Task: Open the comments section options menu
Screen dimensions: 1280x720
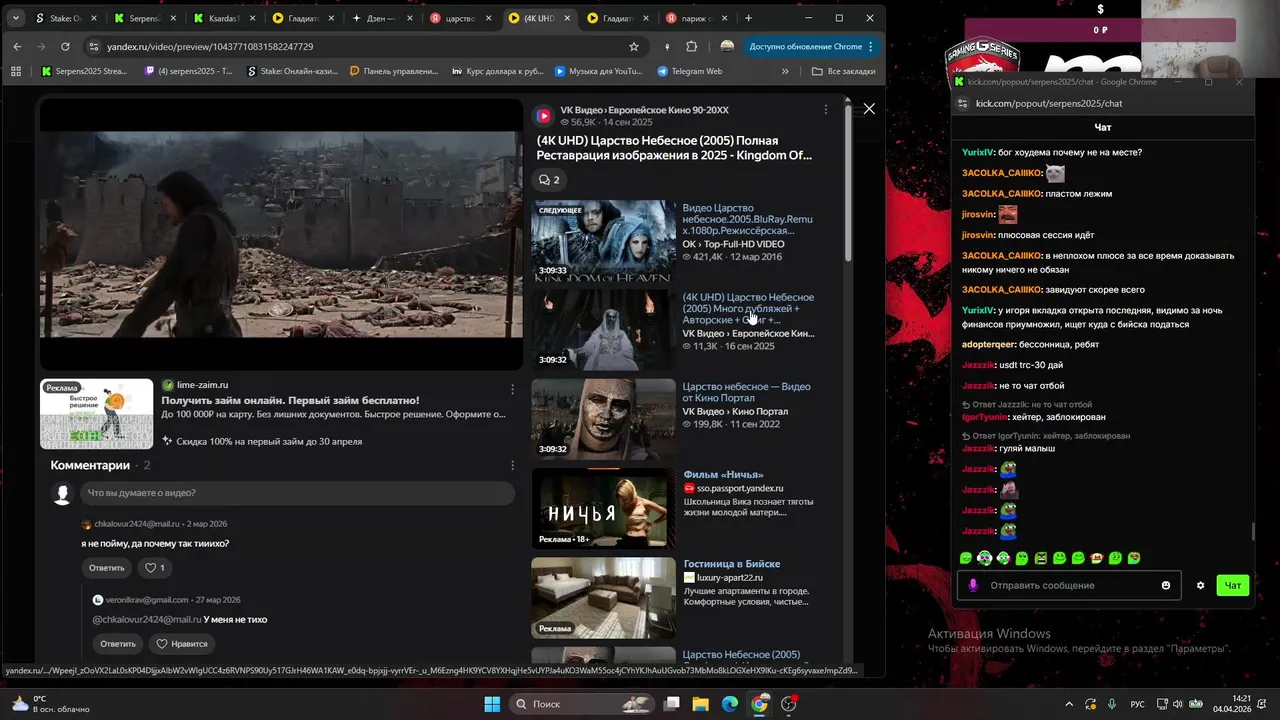Action: [x=513, y=465]
